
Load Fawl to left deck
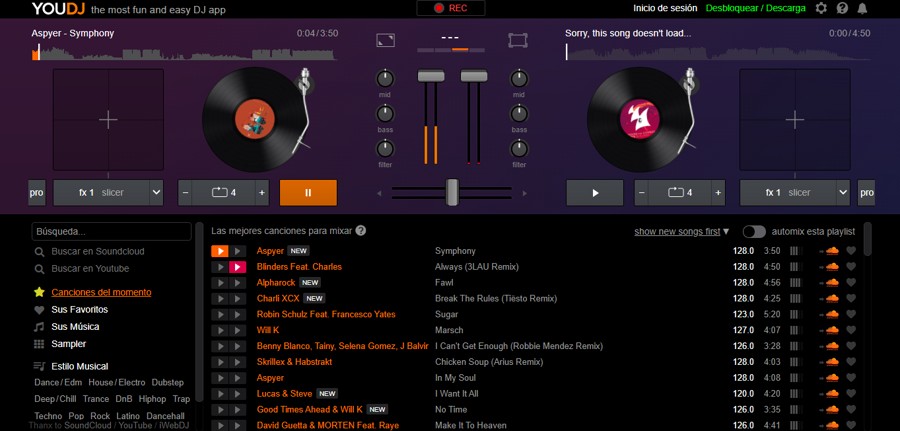click(219, 282)
